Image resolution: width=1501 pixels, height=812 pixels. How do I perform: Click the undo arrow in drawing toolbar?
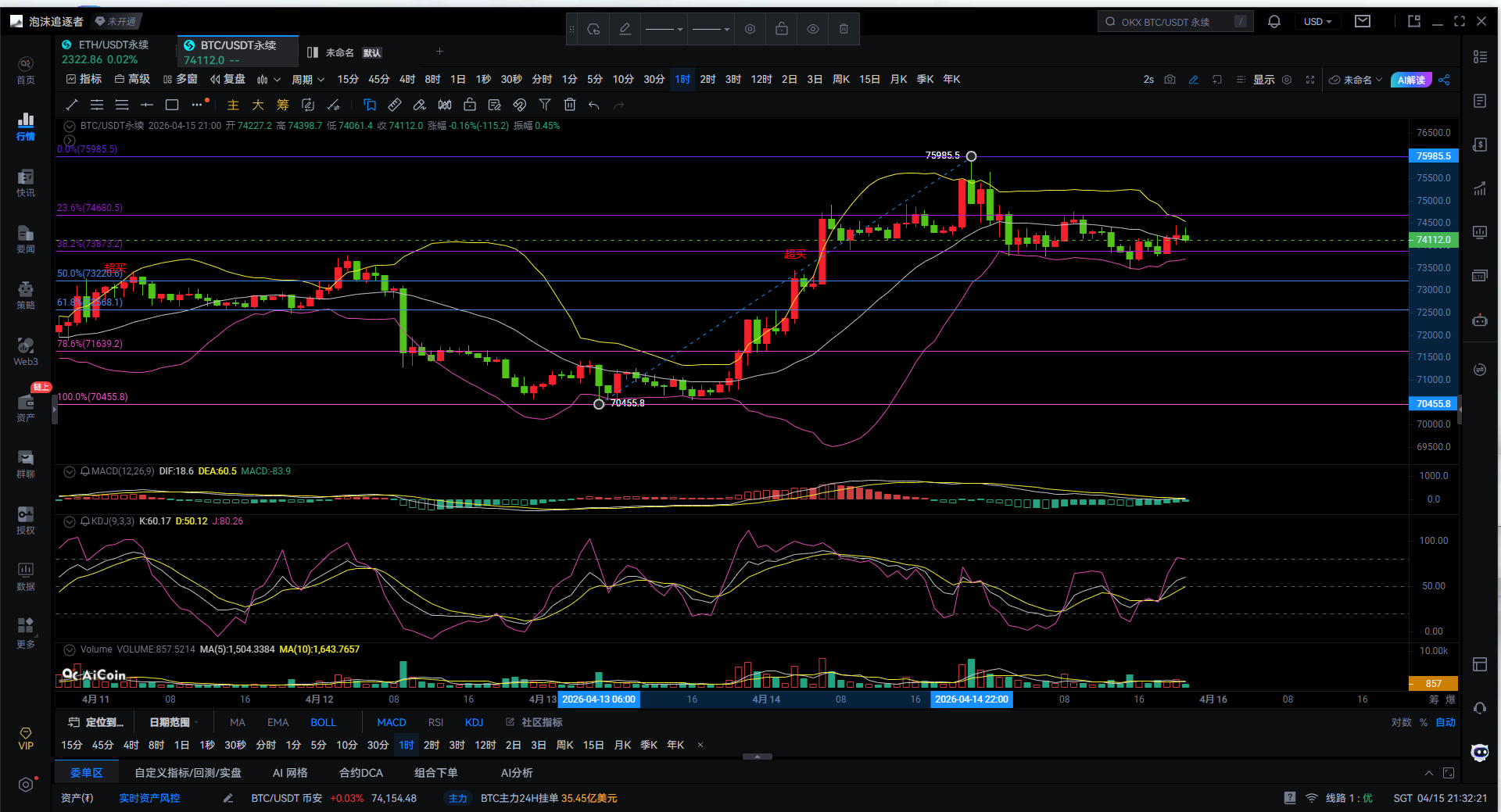point(594,105)
